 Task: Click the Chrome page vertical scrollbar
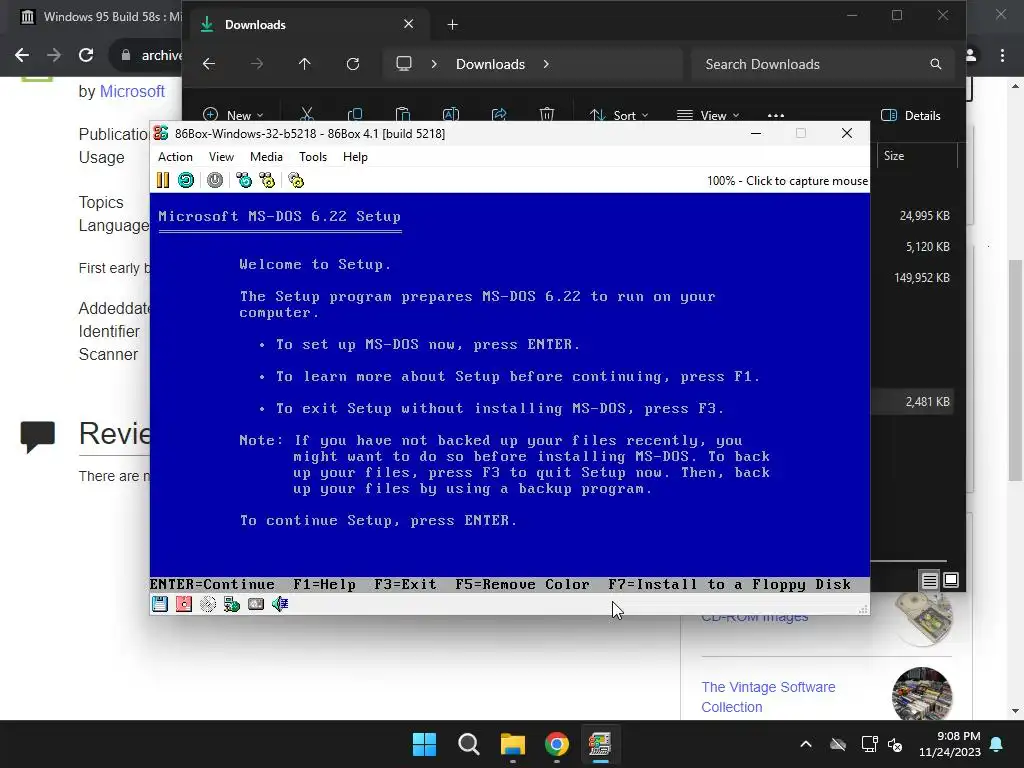click(1015, 369)
